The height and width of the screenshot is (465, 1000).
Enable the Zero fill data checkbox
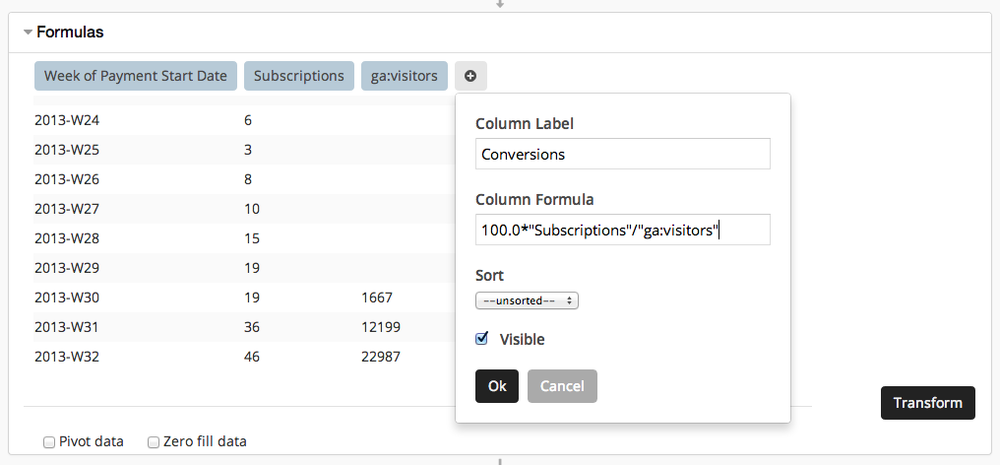[154, 441]
